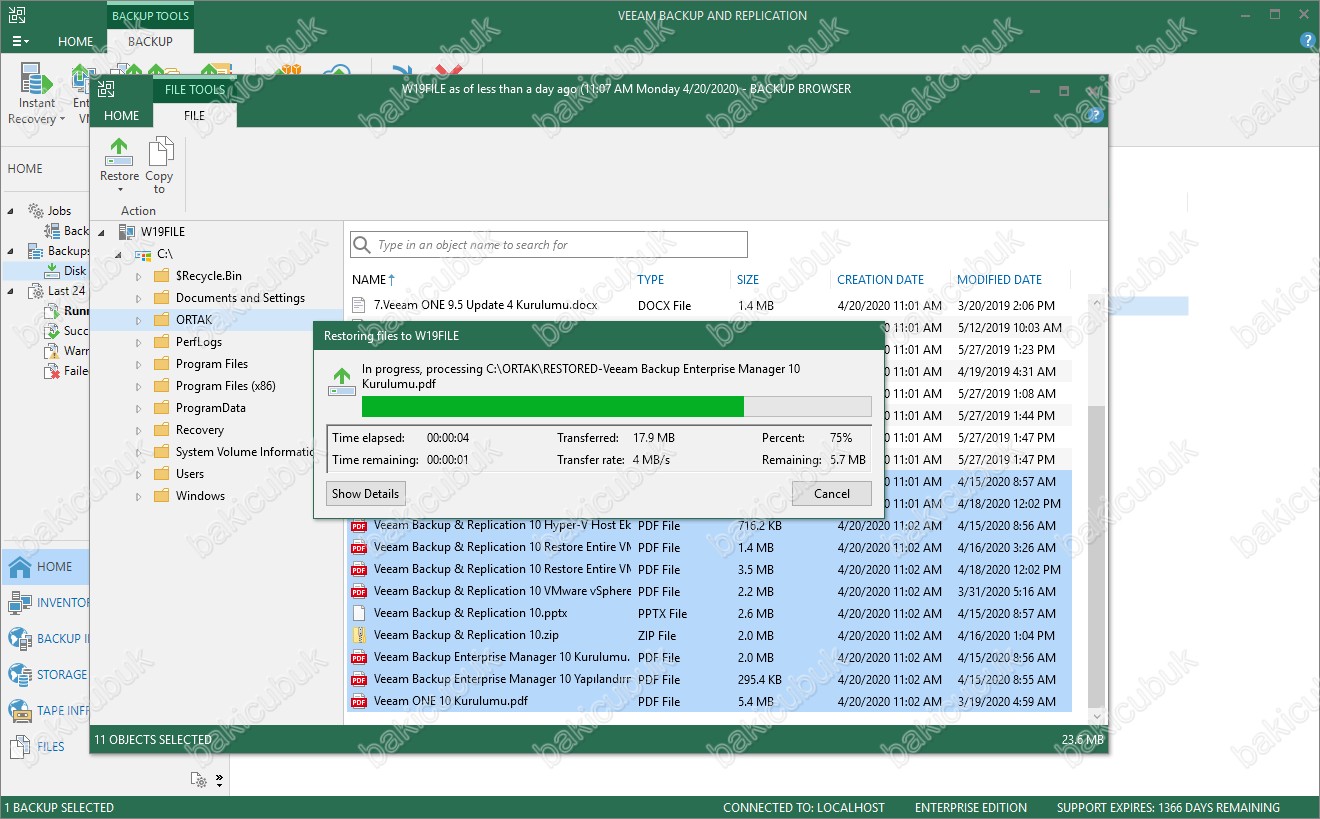Image resolution: width=1320 pixels, height=819 pixels.
Task: Click zip icon of Veeam Backup & Replication 10.zip
Action: pyautogui.click(x=359, y=635)
